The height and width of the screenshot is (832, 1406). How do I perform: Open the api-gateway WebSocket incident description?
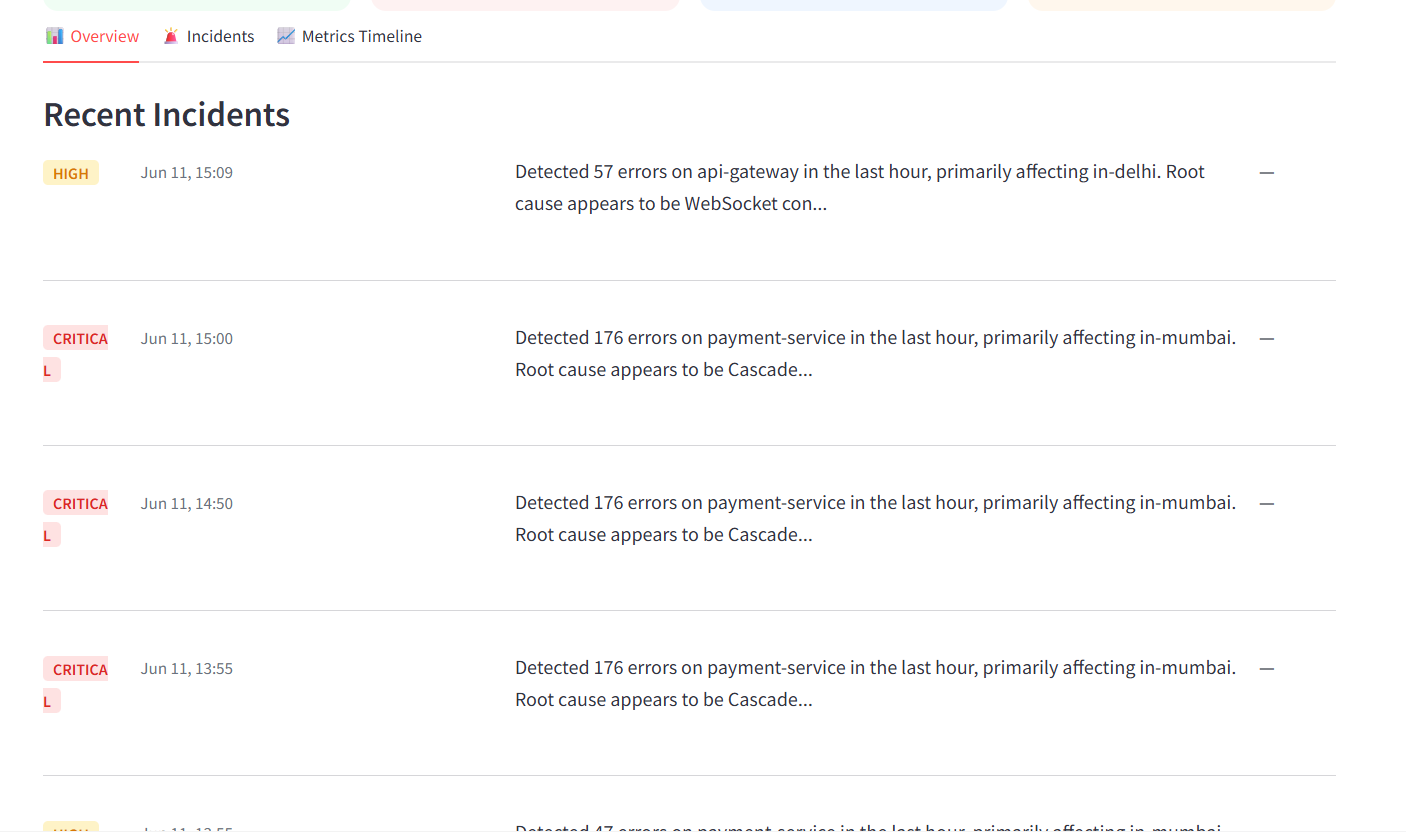(860, 187)
